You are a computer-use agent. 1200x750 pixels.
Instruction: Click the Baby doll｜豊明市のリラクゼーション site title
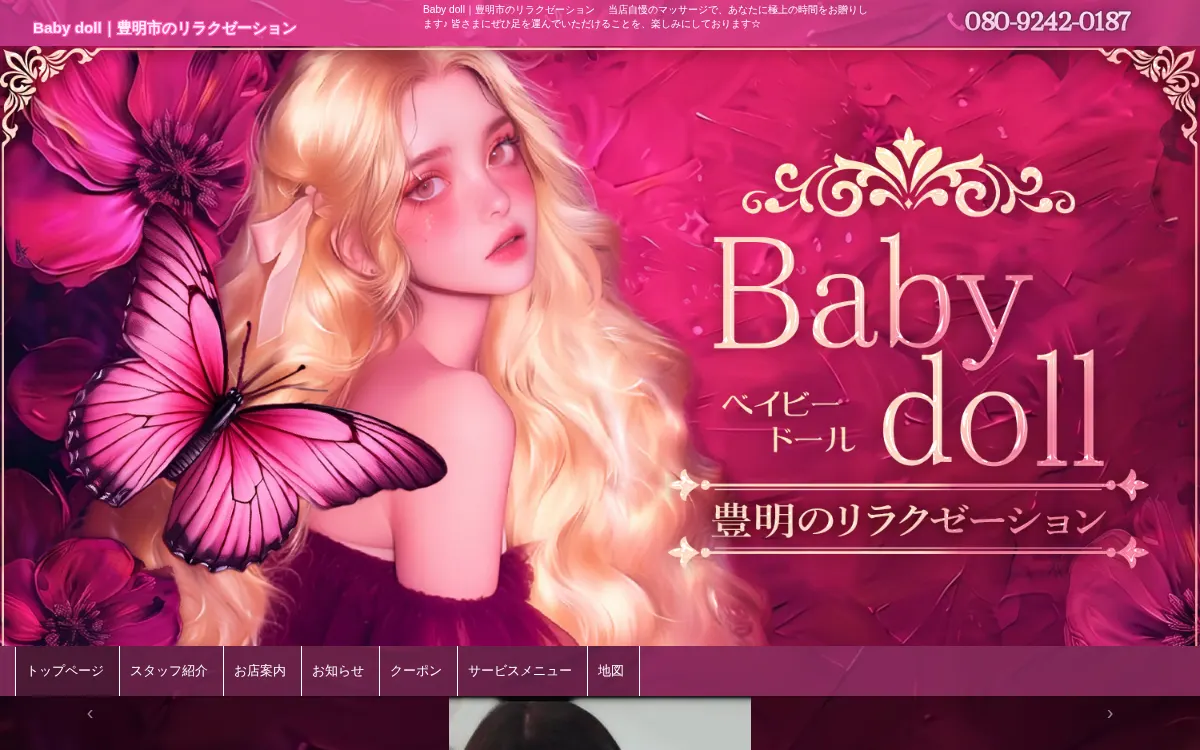point(165,28)
